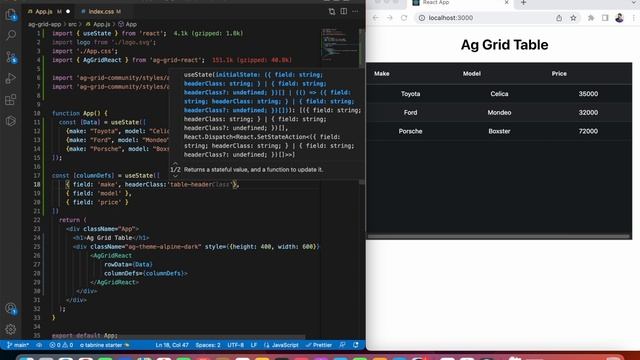Open the Tabnine icon in the activity bar

[11, 121]
